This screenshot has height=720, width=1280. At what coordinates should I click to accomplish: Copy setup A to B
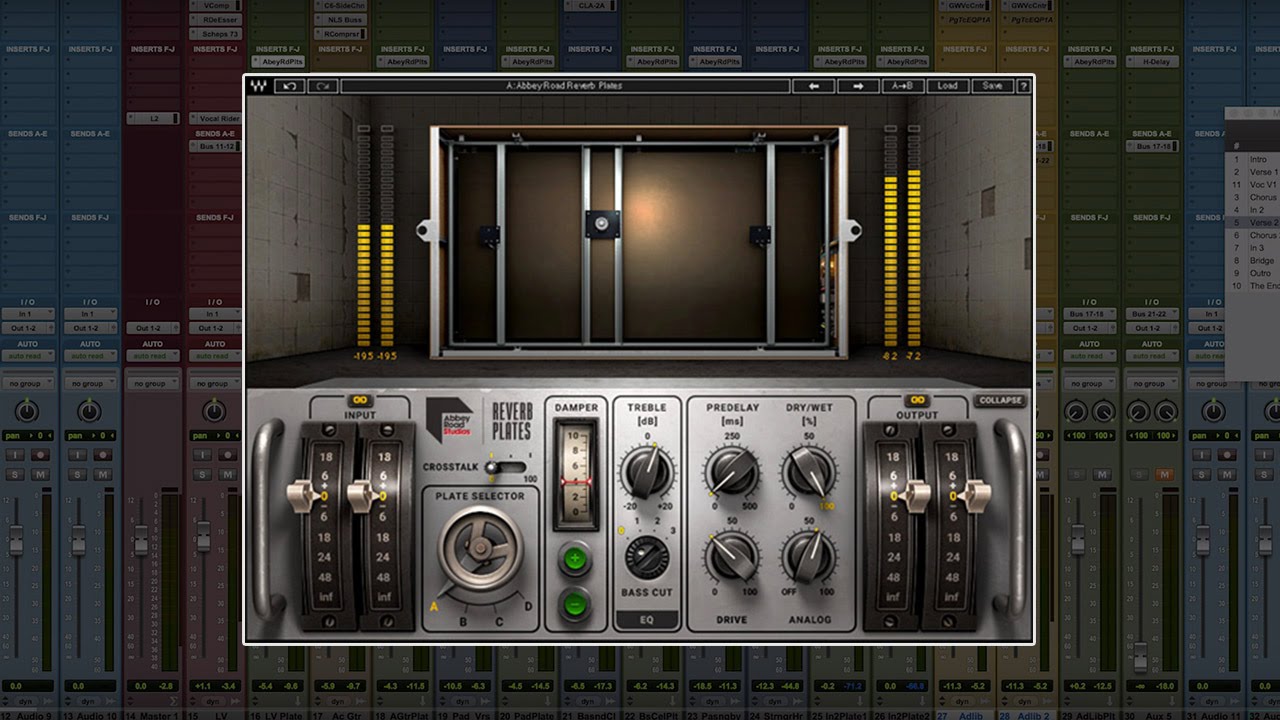click(903, 86)
